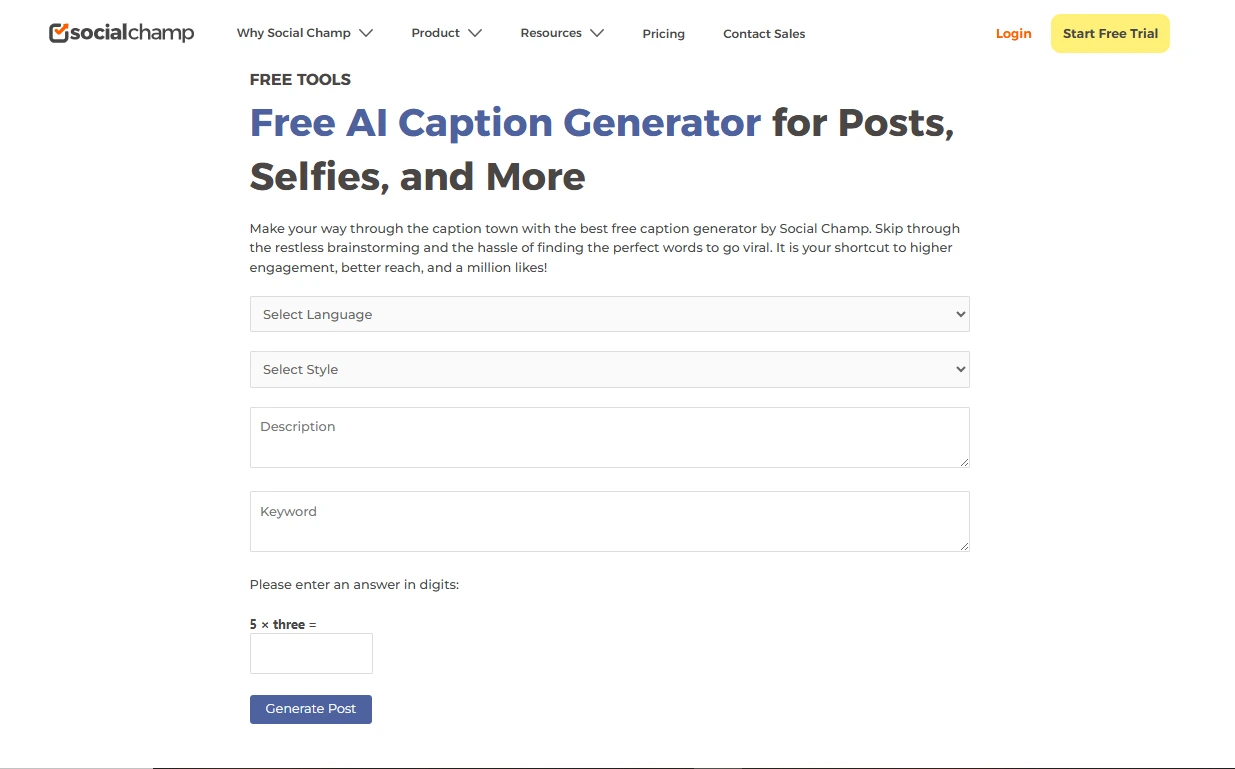Open the Product menu chevron
The image size is (1235, 769).
pyautogui.click(x=475, y=33)
